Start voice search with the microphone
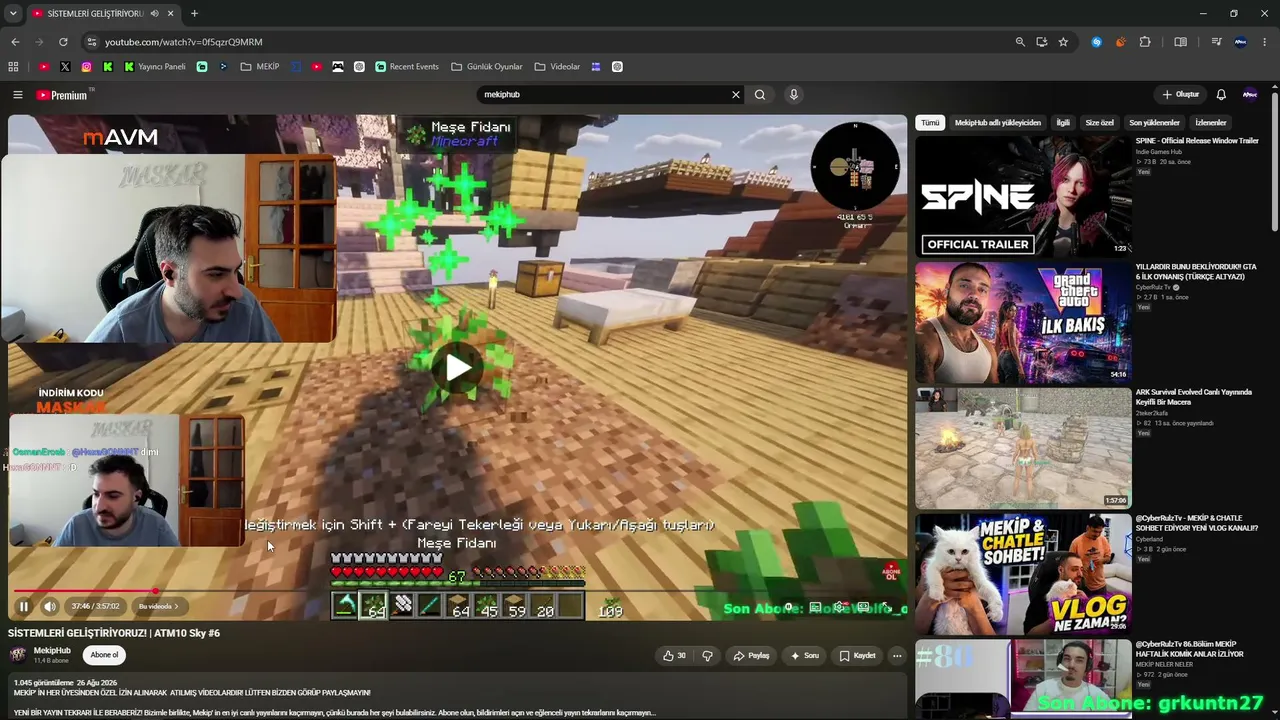 click(x=794, y=95)
